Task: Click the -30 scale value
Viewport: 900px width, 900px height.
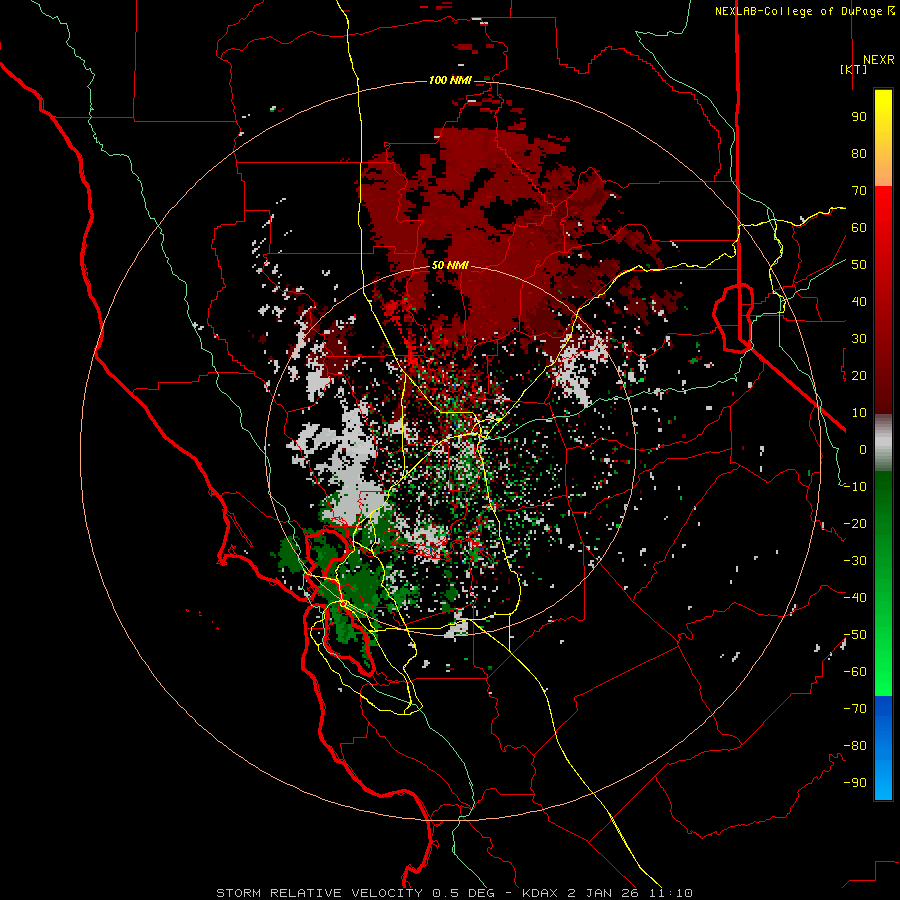Action: (x=855, y=561)
